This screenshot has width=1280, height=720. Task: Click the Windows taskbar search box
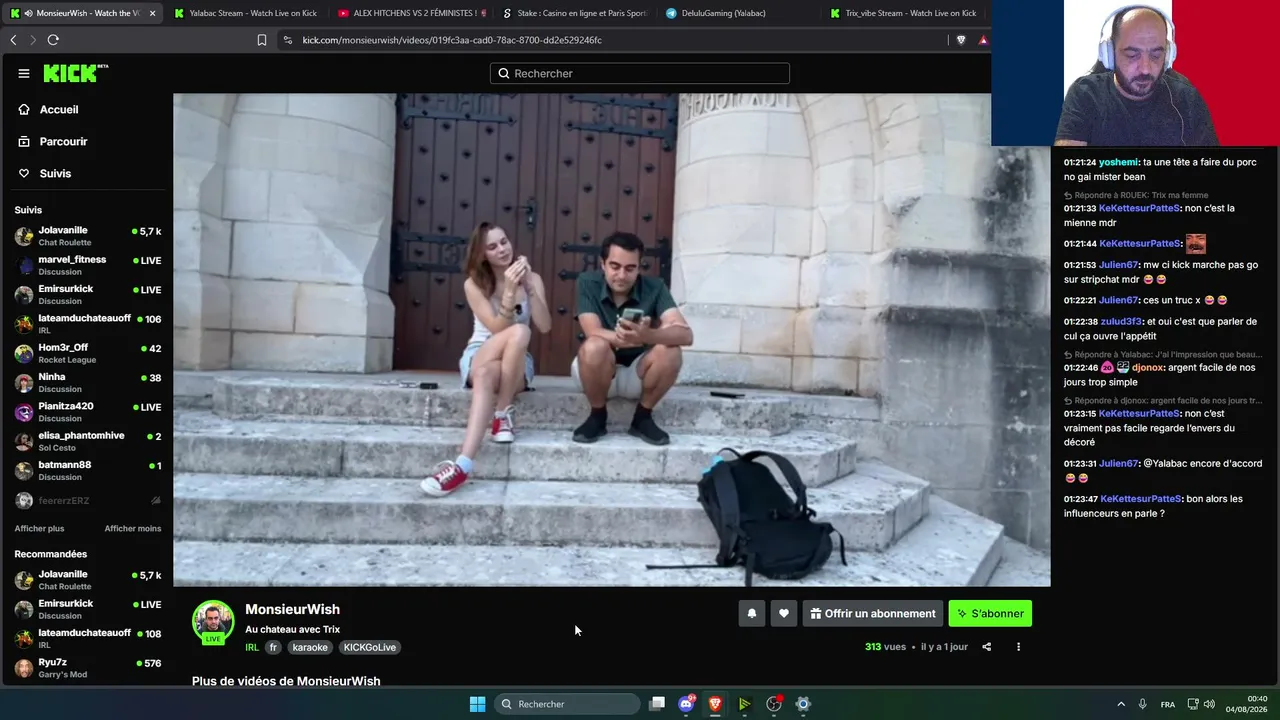point(568,704)
